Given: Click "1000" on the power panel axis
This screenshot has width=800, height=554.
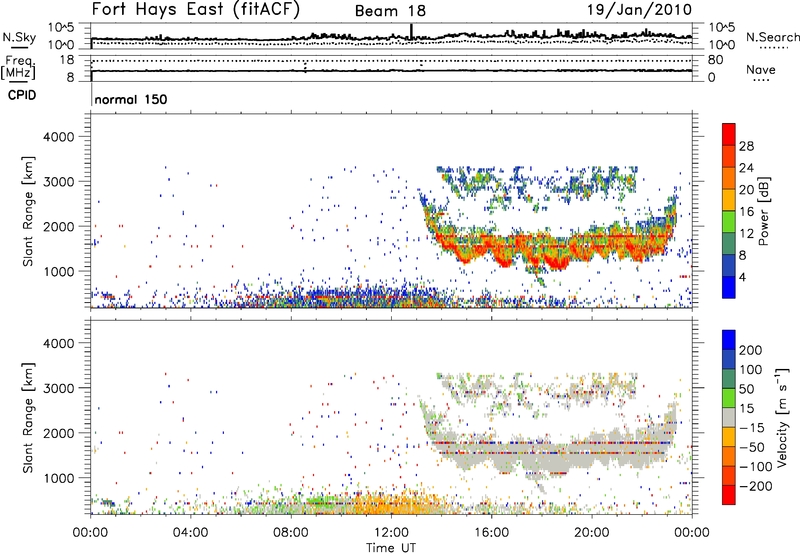Looking at the screenshot, I should point(58,271).
